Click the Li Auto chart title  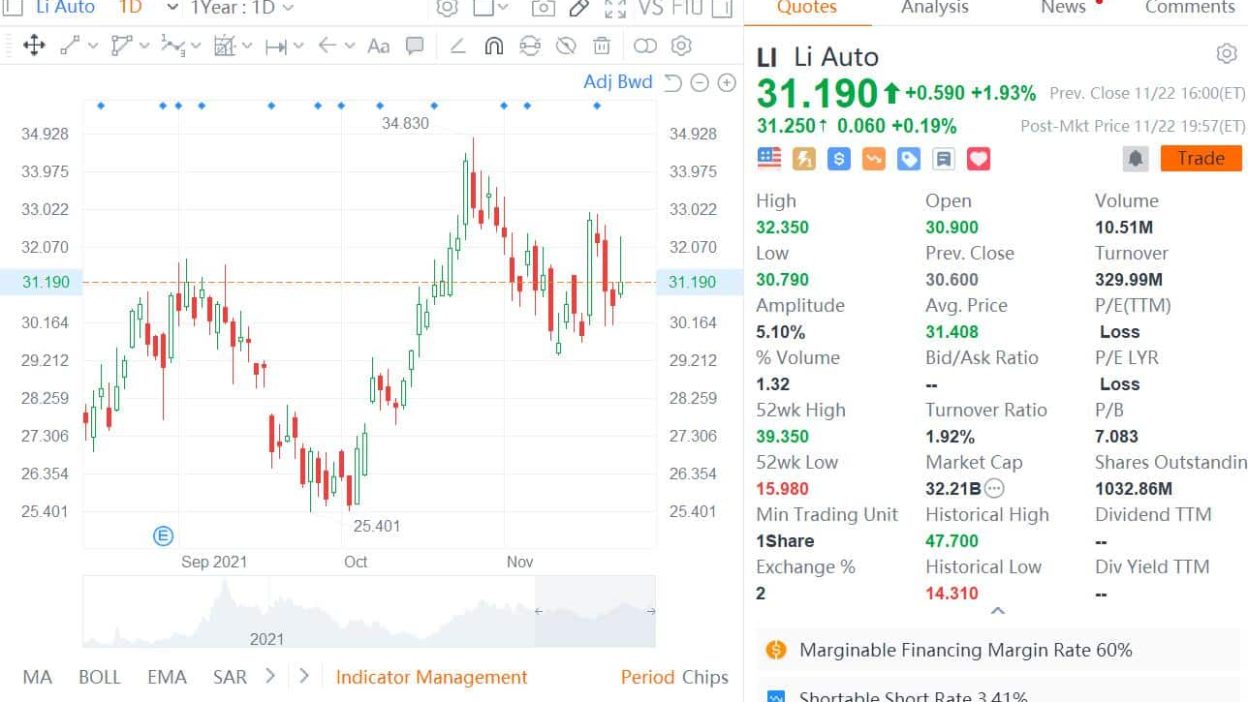(65, 7)
